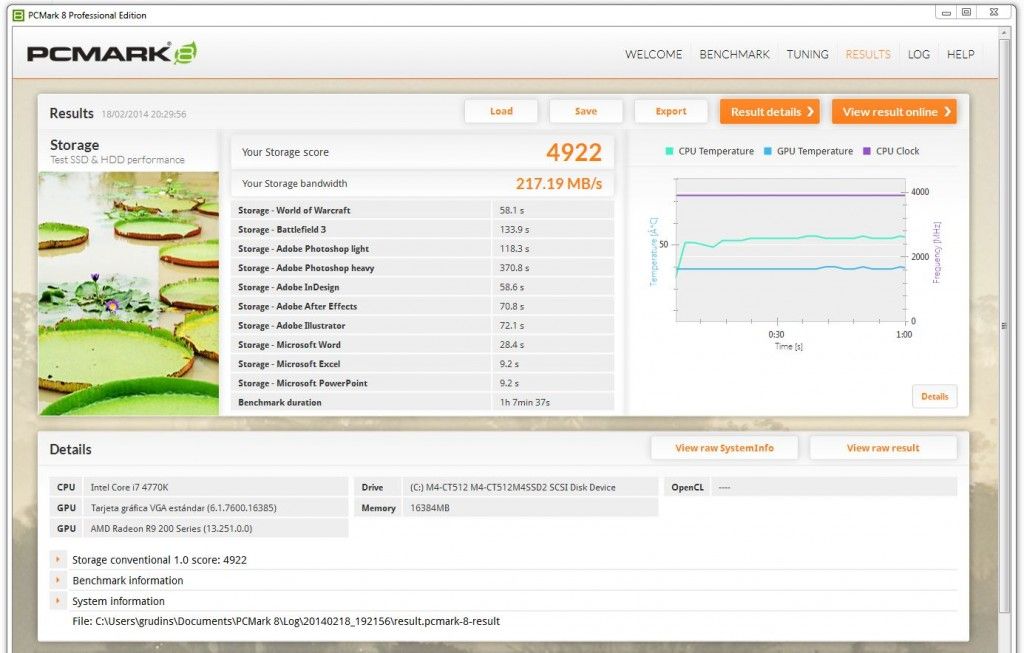The width and height of the screenshot is (1024, 653).
Task: Select the RESULTS tab
Action: 868,54
